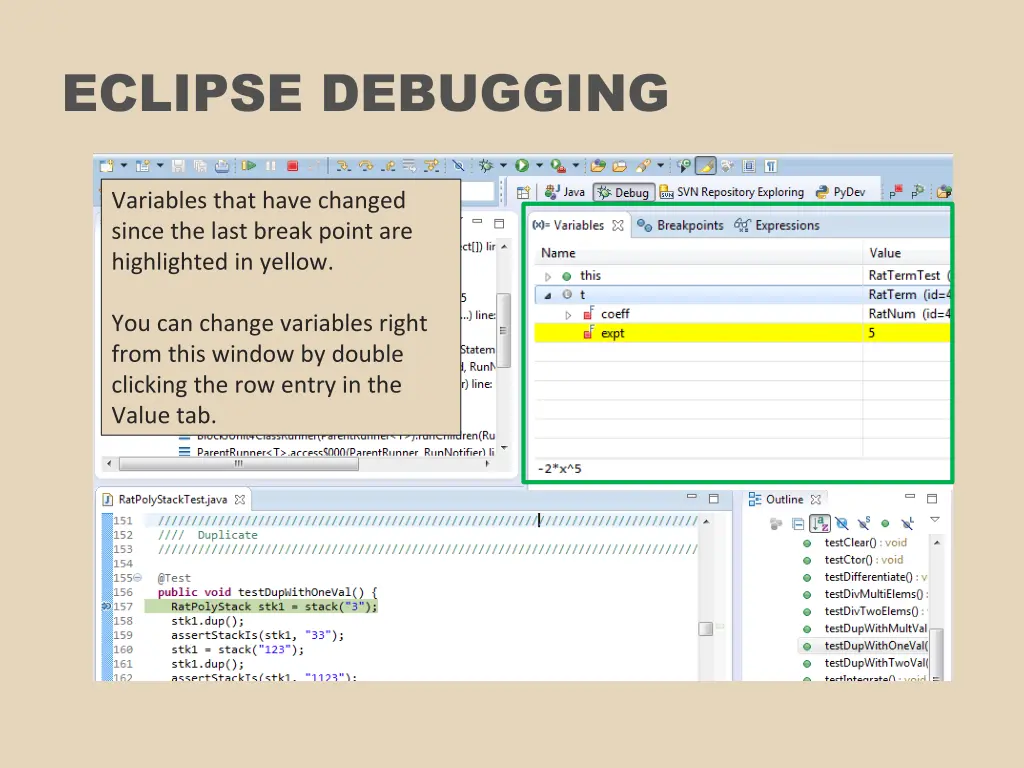Viewport: 1024px width, 768px height.
Task: Toggle alphabetical sorting in the Outline view
Action: 820,523
